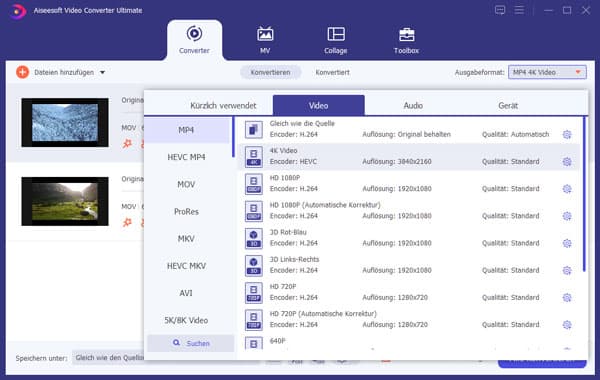
Task: Open the Speichern unter path dropdown
Action: pos(109,358)
